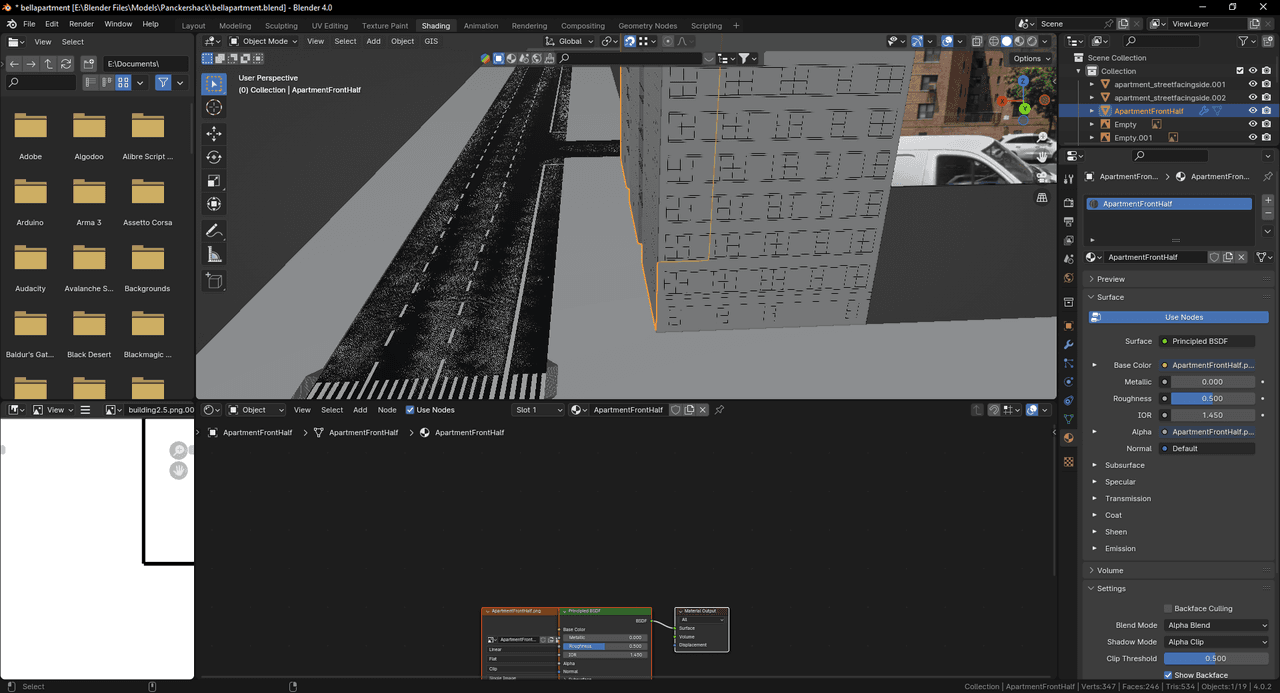Select the Rotate tool

[x=214, y=157]
